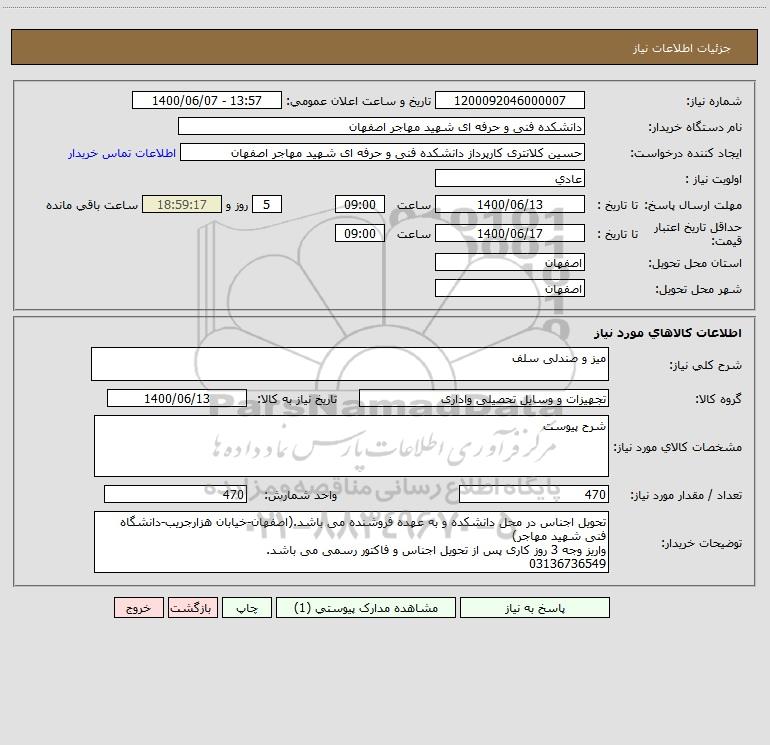Click the label 'شماره نیاز:'
This screenshot has width=770, height=745.
coord(714,102)
